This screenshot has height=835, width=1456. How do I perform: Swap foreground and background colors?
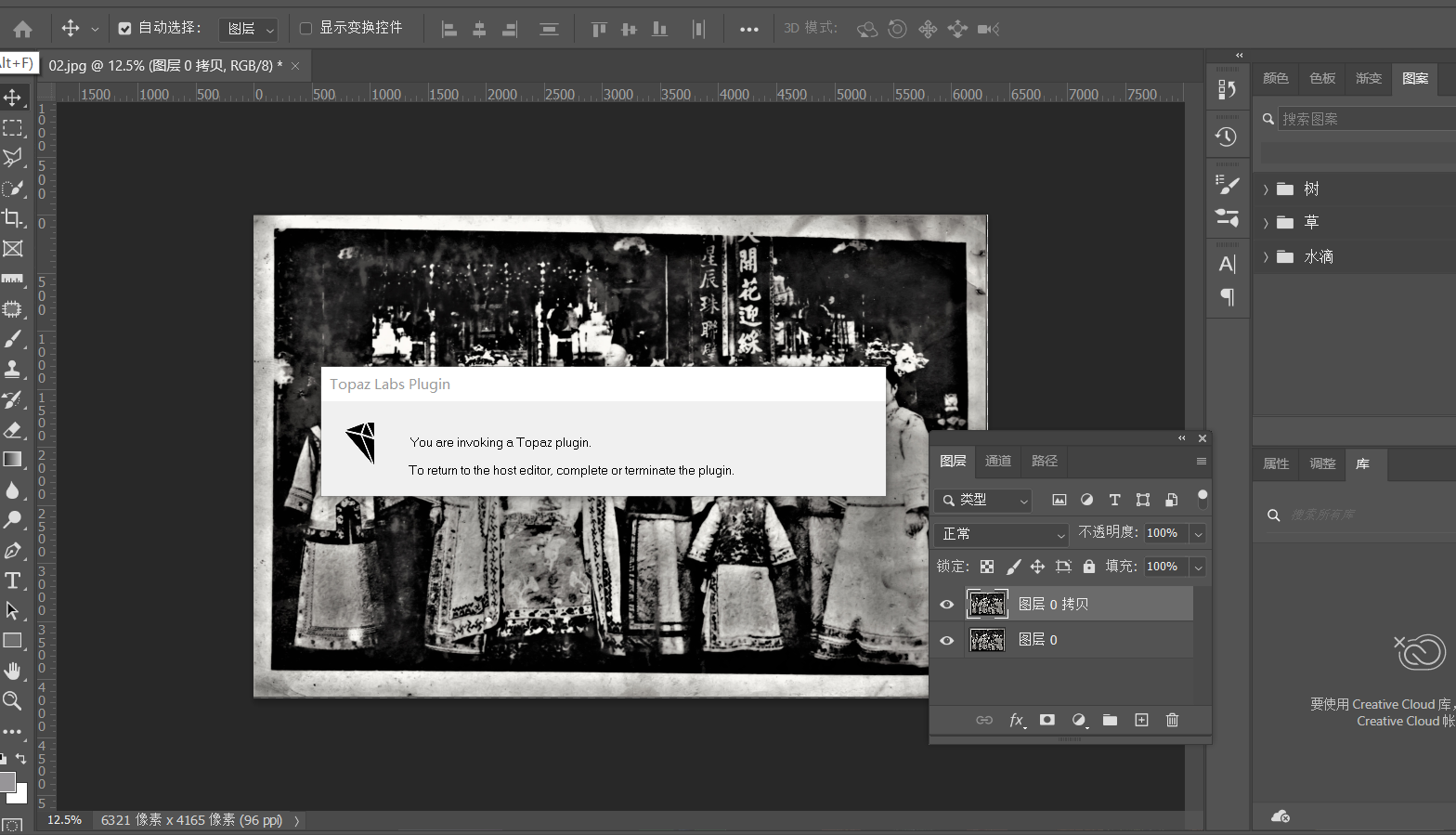click(20, 759)
